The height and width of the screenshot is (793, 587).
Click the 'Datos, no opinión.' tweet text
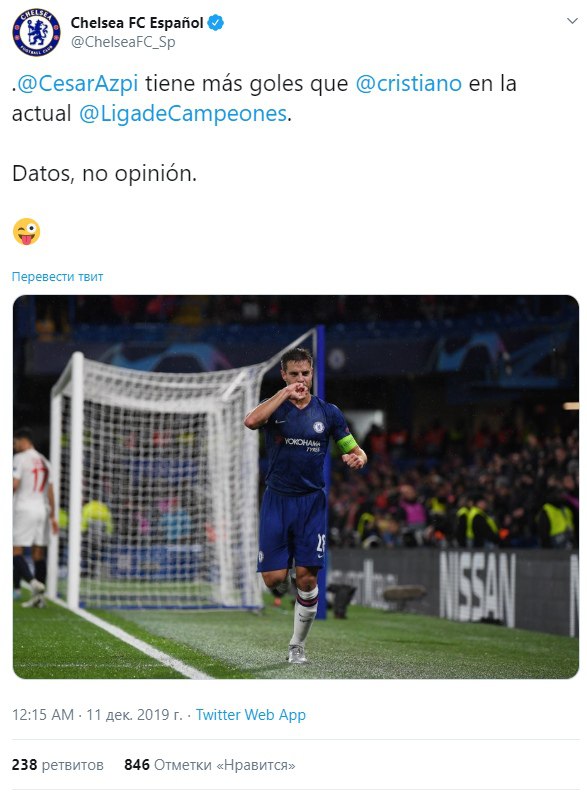[104, 174]
